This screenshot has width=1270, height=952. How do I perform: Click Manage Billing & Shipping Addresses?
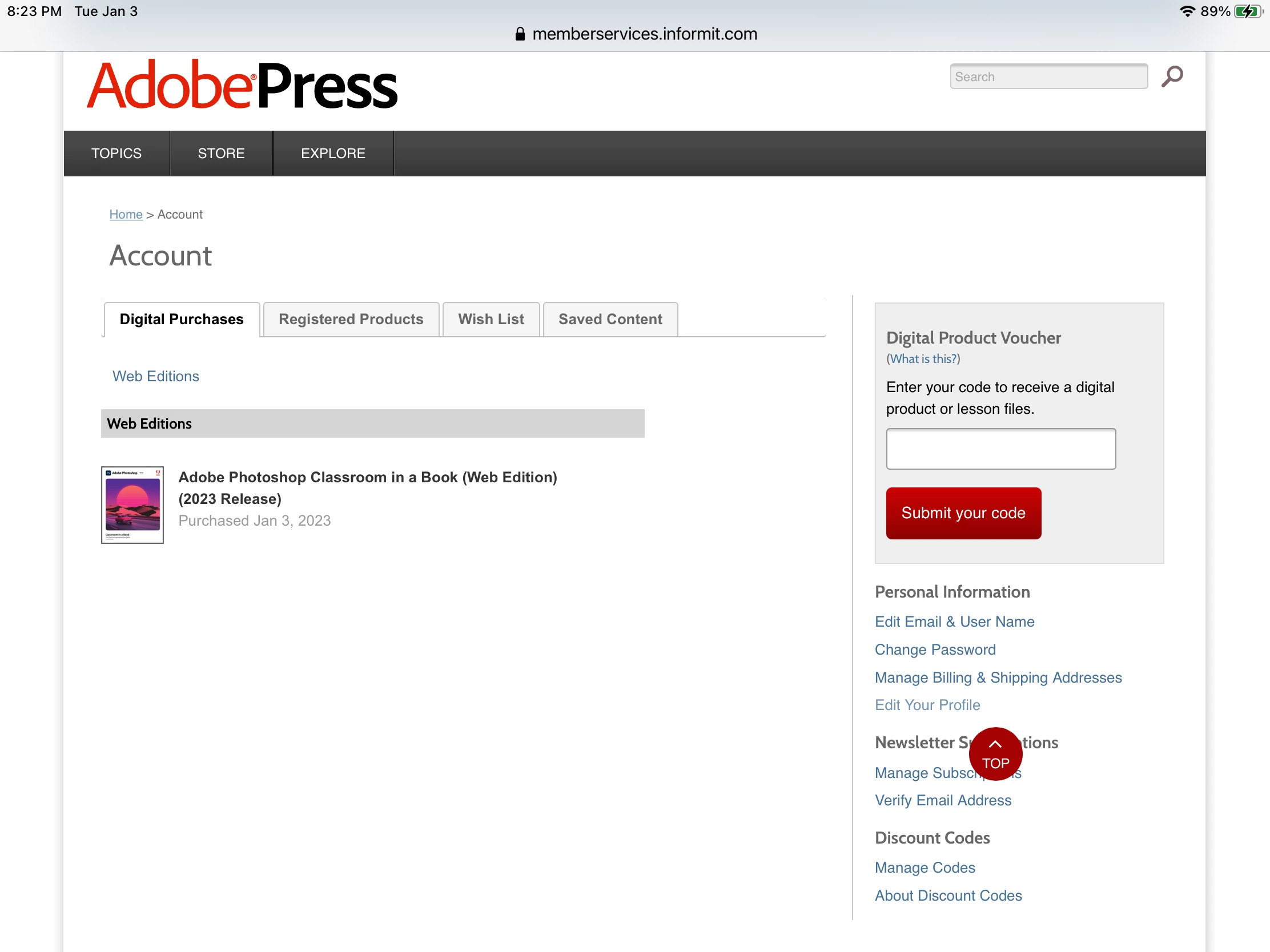pyautogui.click(x=997, y=677)
